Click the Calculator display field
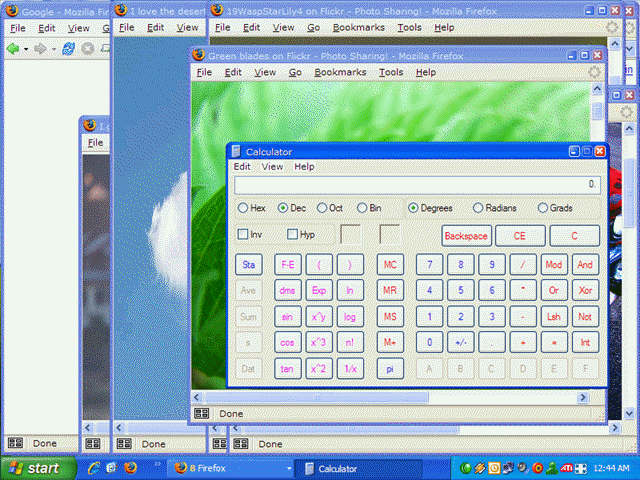Screen dimensions: 640x480 click(417, 184)
